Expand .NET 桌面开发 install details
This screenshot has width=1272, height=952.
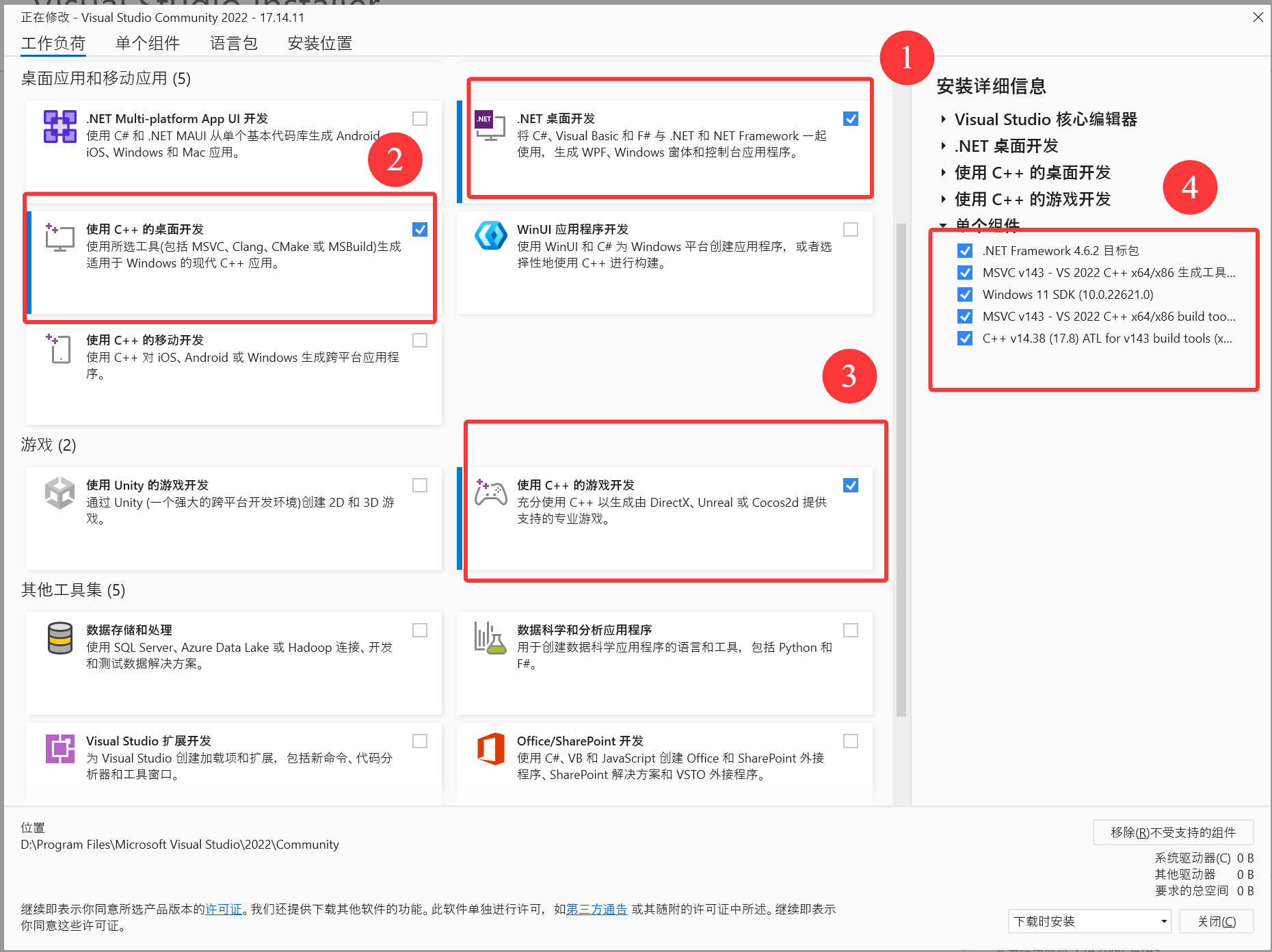944,146
